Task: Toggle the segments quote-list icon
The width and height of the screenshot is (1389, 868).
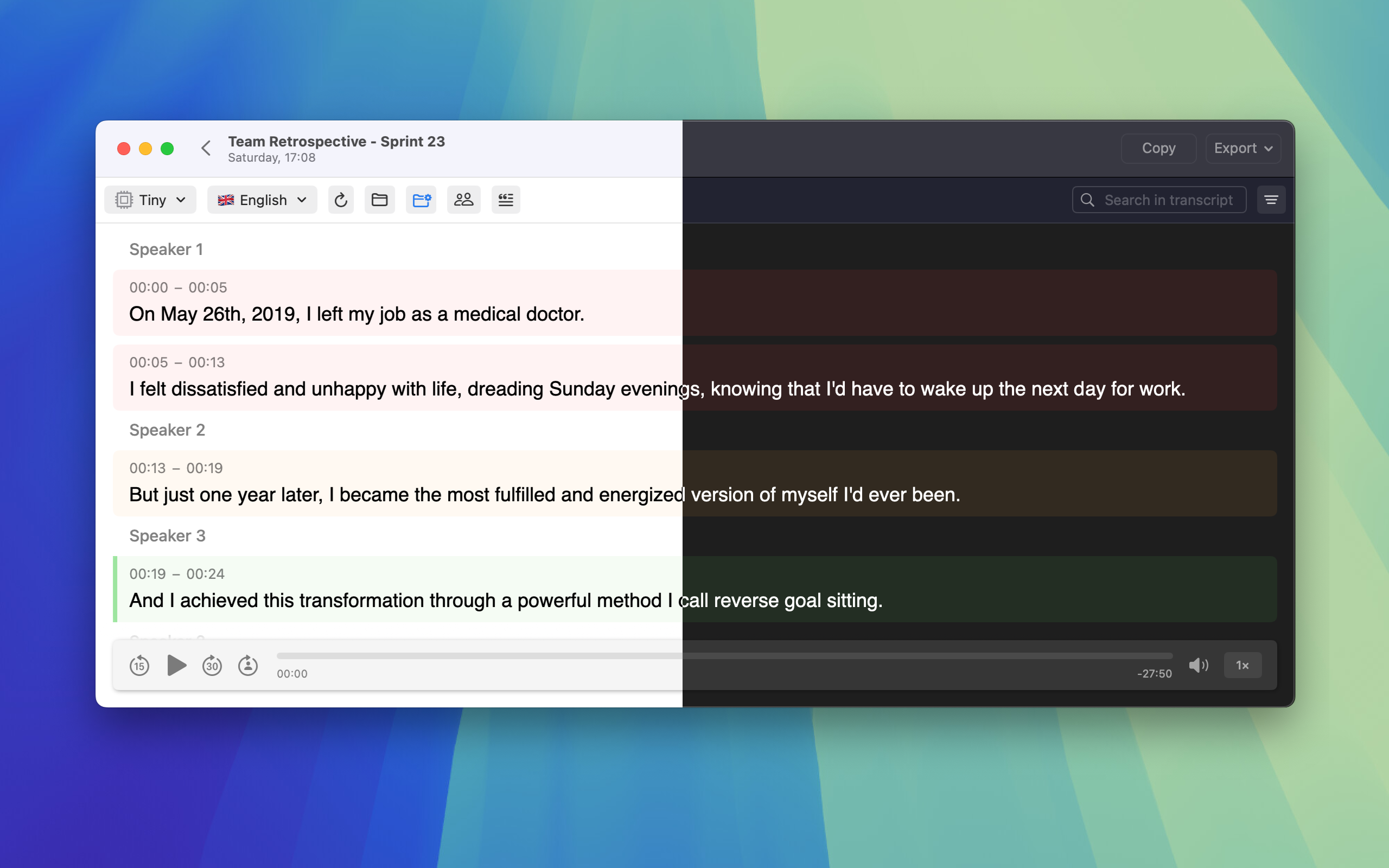Action: click(506, 200)
